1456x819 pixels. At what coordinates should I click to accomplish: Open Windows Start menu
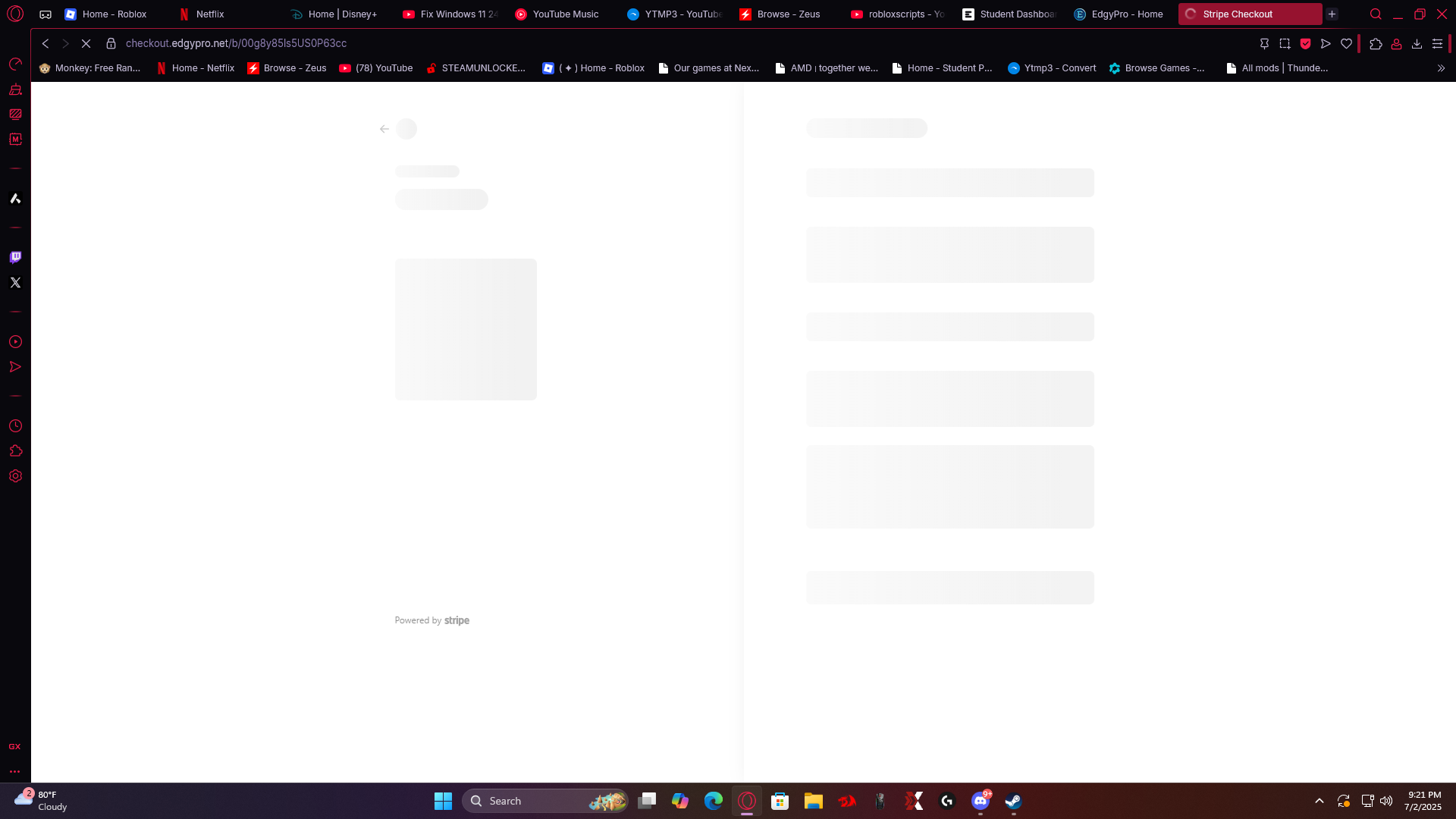tap(443, 801)
